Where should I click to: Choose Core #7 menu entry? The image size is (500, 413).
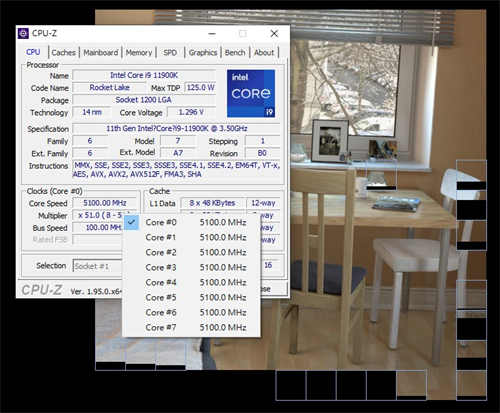[x=191, y=327]
